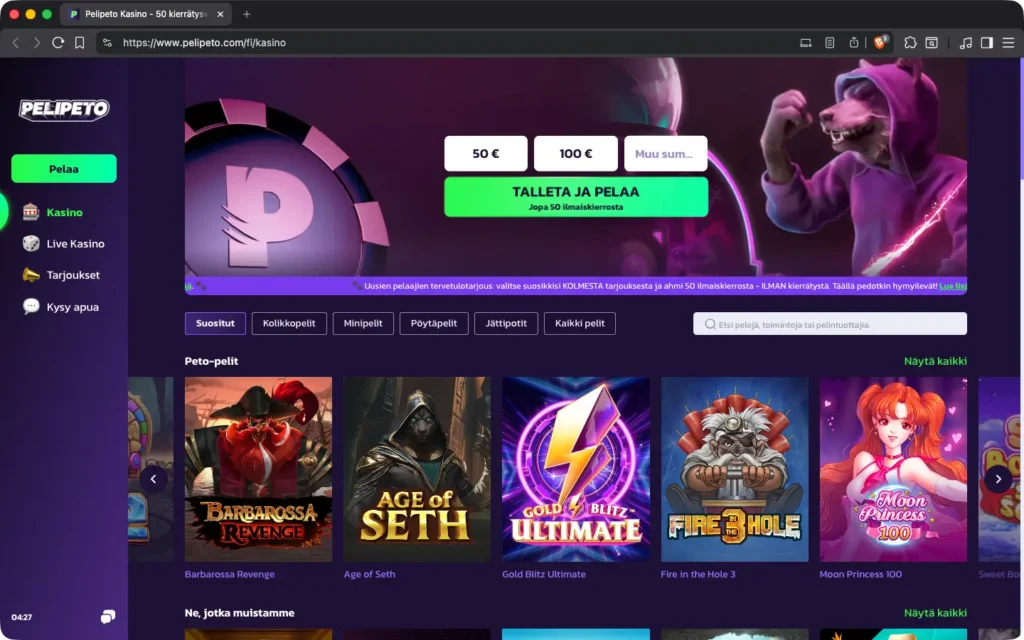
Task: Select the 100 € deposit amount
Action: [575, 154]
